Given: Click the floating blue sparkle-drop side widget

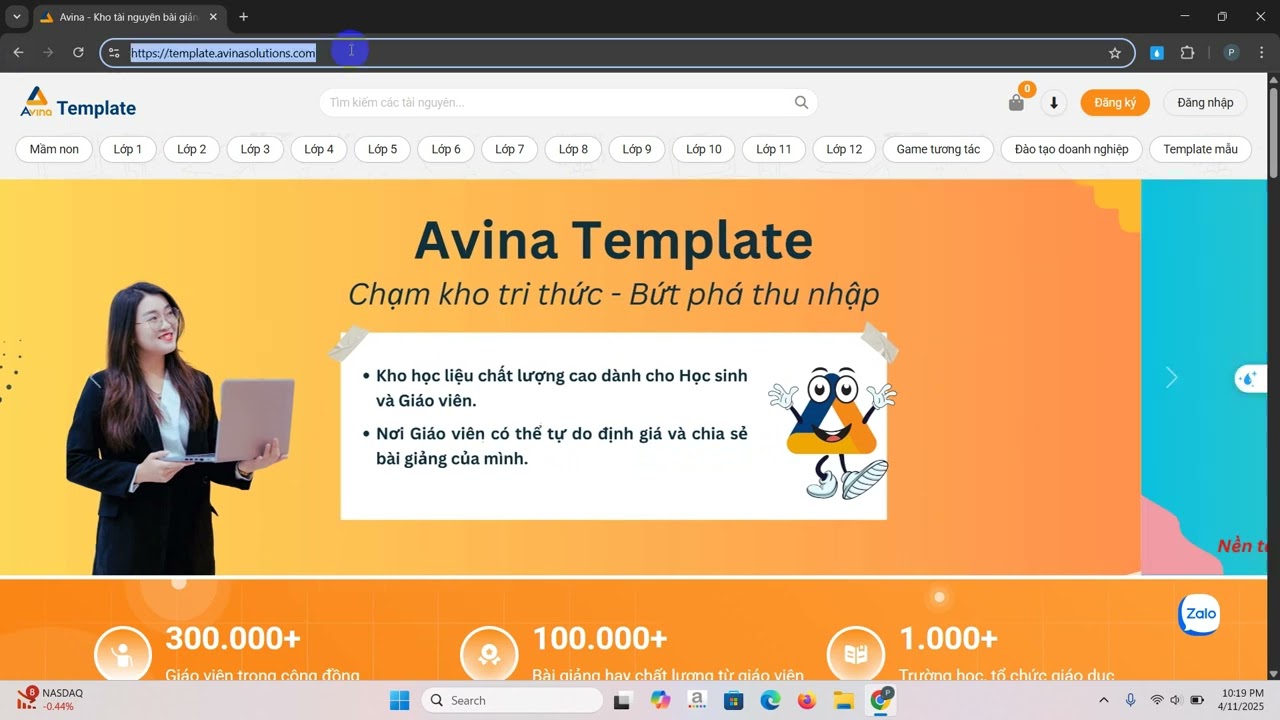Looking at the screenshot, I should pyautogui.click(x=1251, y=378).
